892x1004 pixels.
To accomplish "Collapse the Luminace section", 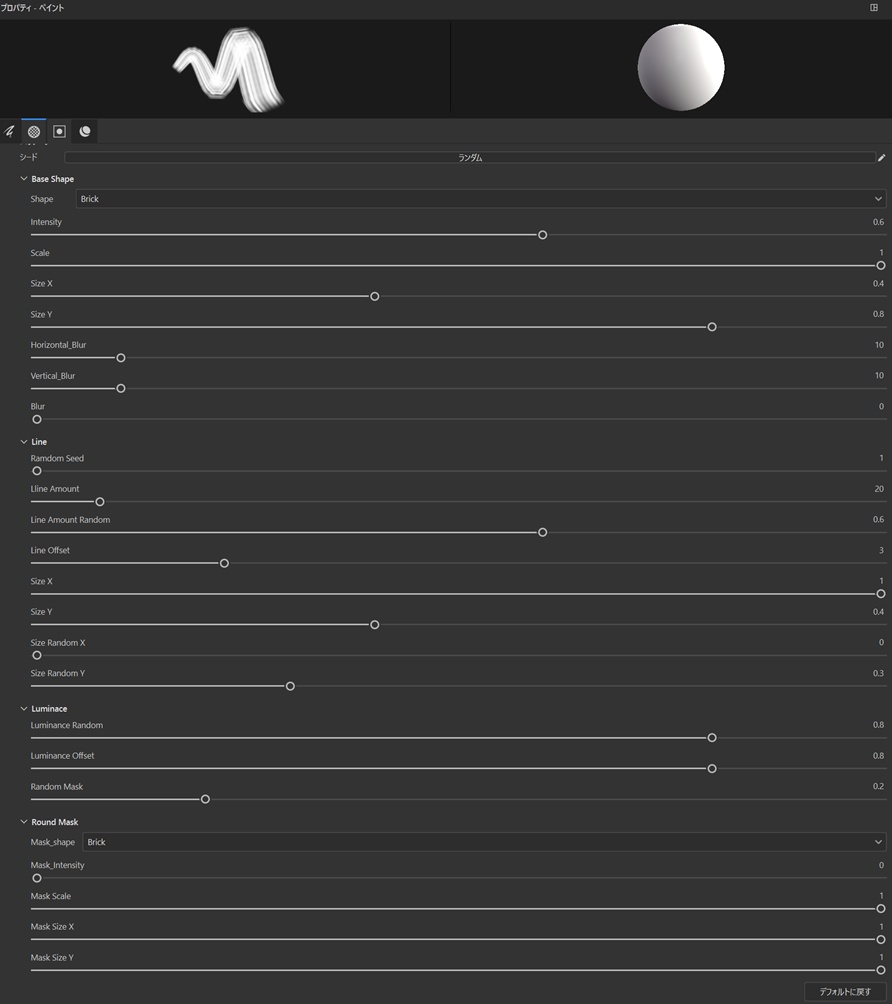I will [23, 708].
